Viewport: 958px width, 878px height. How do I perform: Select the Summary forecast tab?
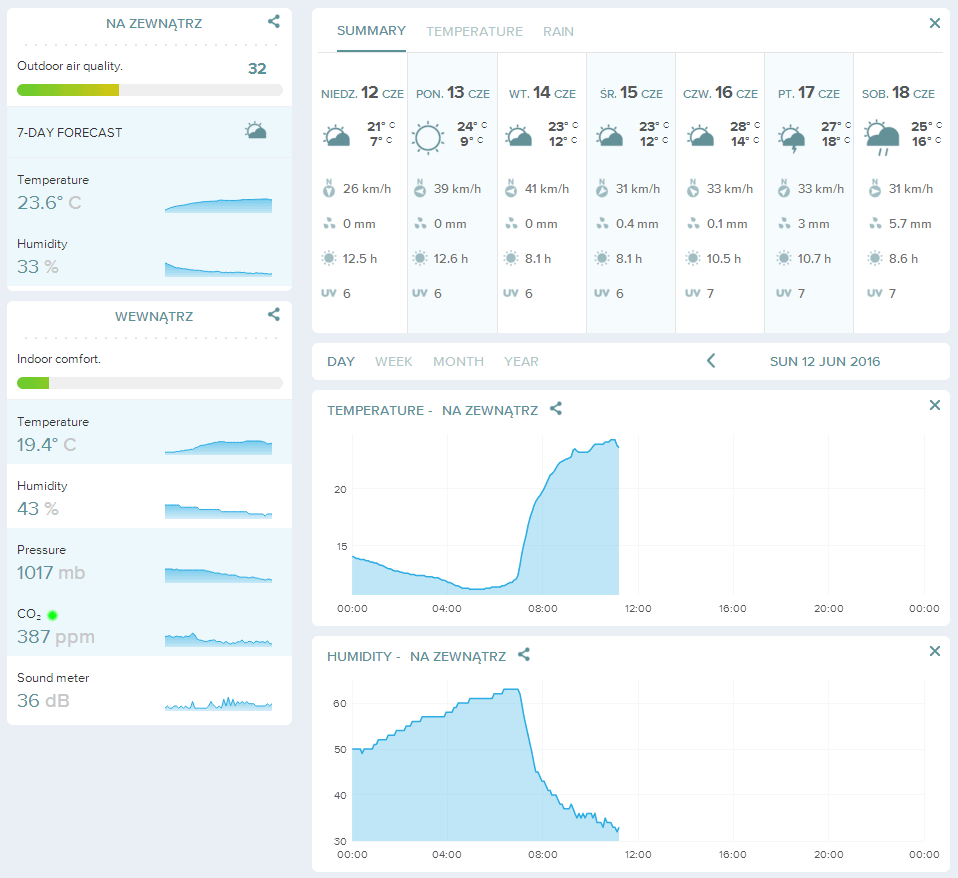tap(371, 31)
